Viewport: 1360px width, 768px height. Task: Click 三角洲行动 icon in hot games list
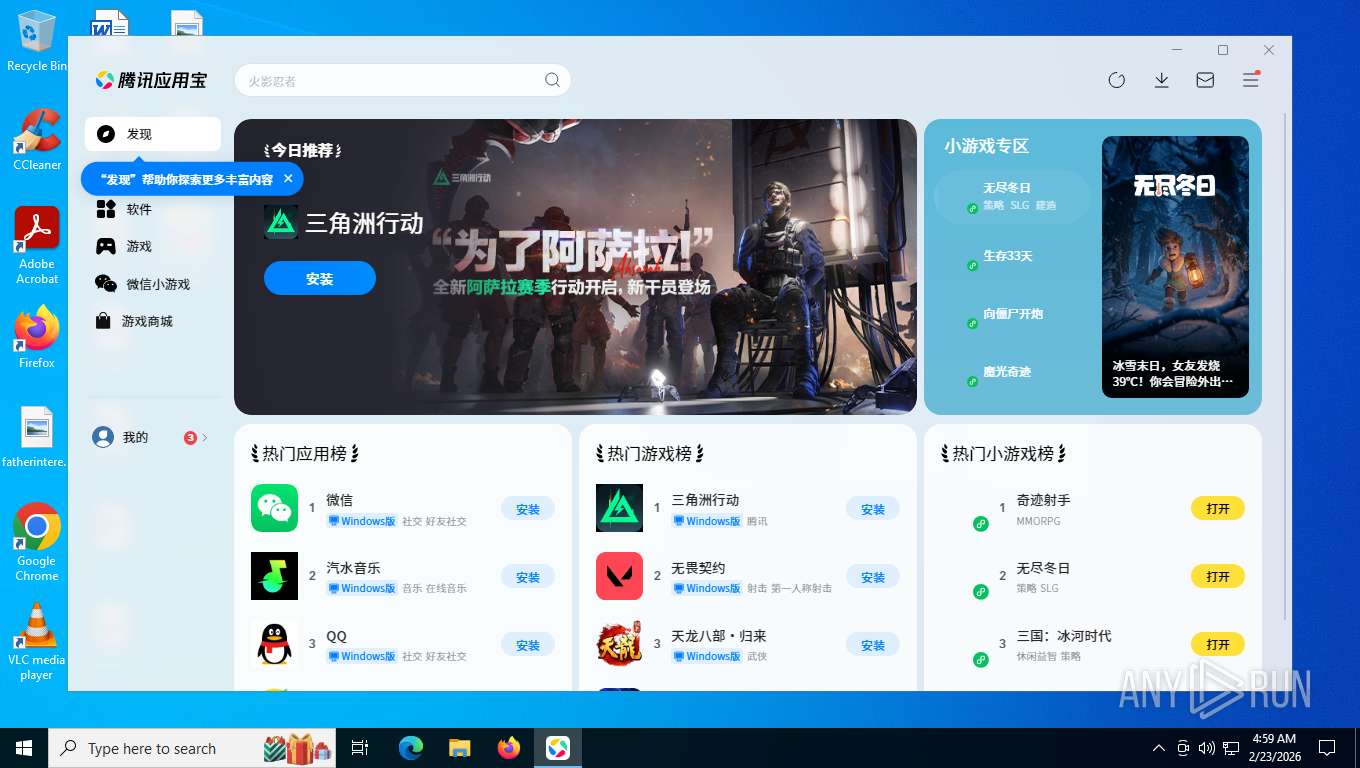pyautogui.click(x=619, y=508)
